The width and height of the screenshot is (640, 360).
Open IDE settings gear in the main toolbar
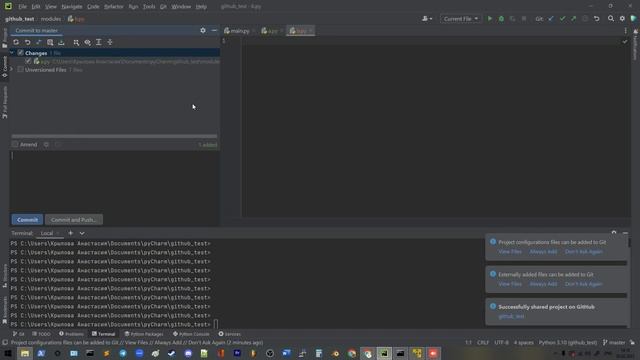click(622, 19)
